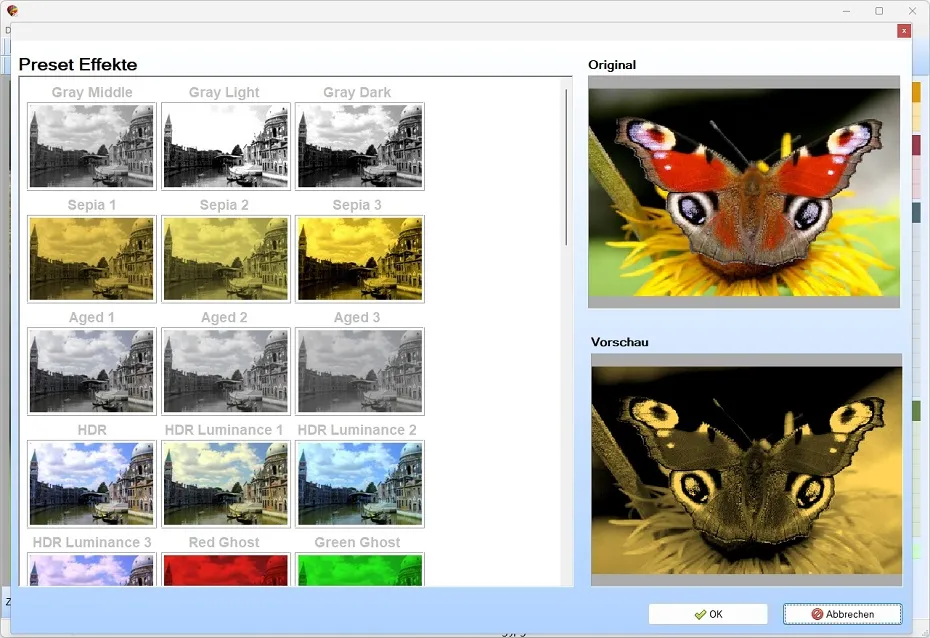
Task: Select the Sepia 1 effect thumbnail
Action: pyautogui.click(x=92, y=259)
